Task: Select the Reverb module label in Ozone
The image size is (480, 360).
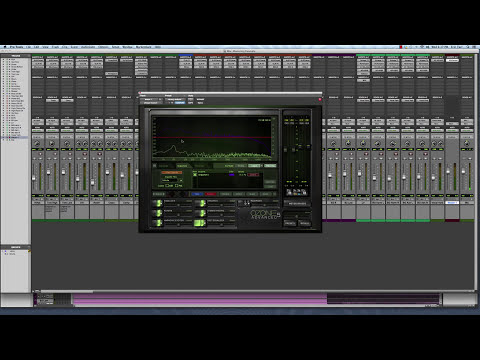Action: coord(168,211)
